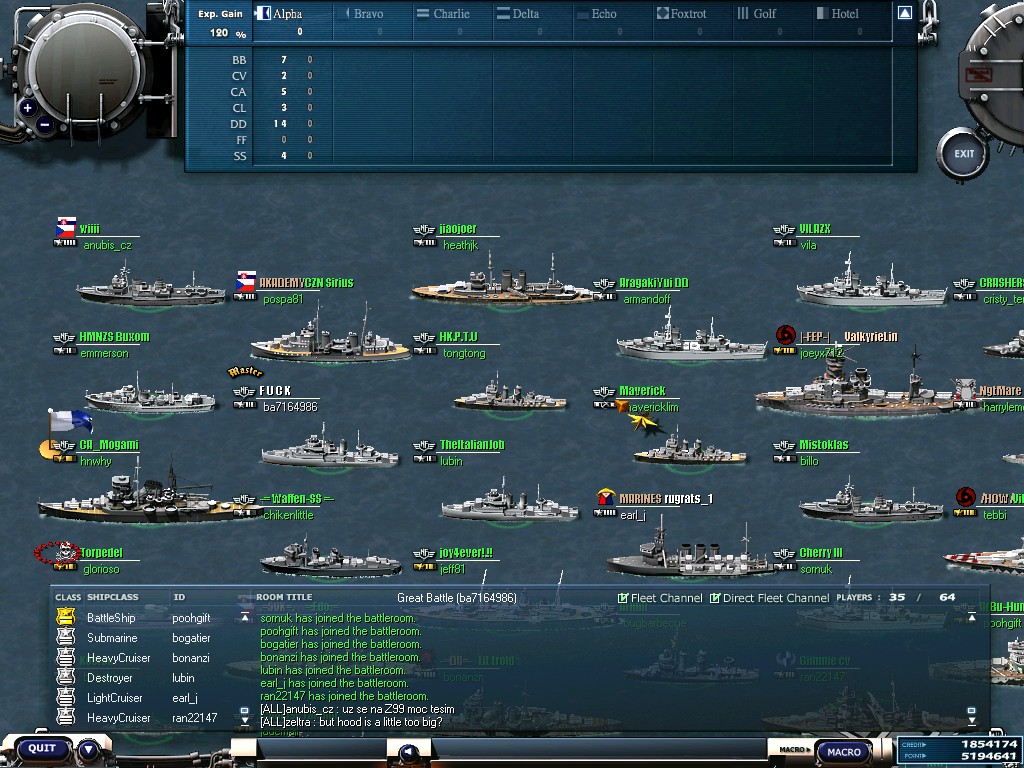Click the flag icon beside wiiii
This screenshot has height=768, width=1024.
(66, 227)
